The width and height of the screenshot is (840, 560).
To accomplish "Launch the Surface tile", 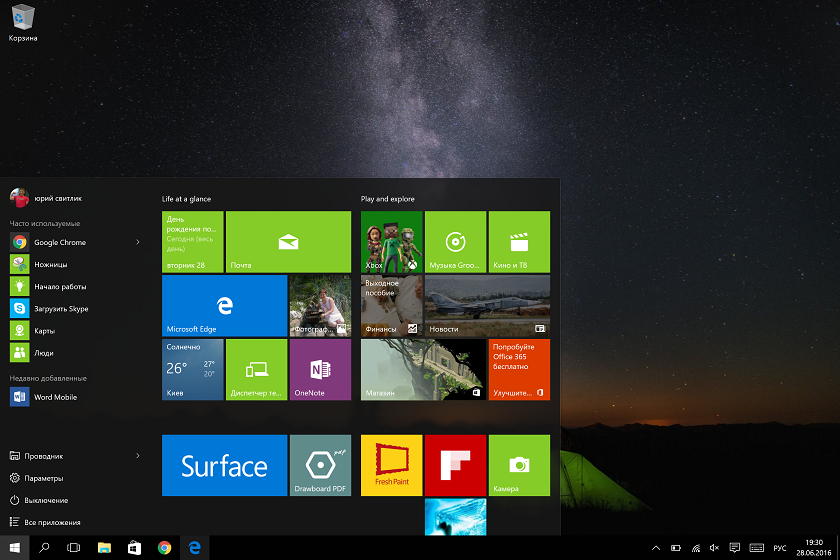I will [x=224, y=465].
